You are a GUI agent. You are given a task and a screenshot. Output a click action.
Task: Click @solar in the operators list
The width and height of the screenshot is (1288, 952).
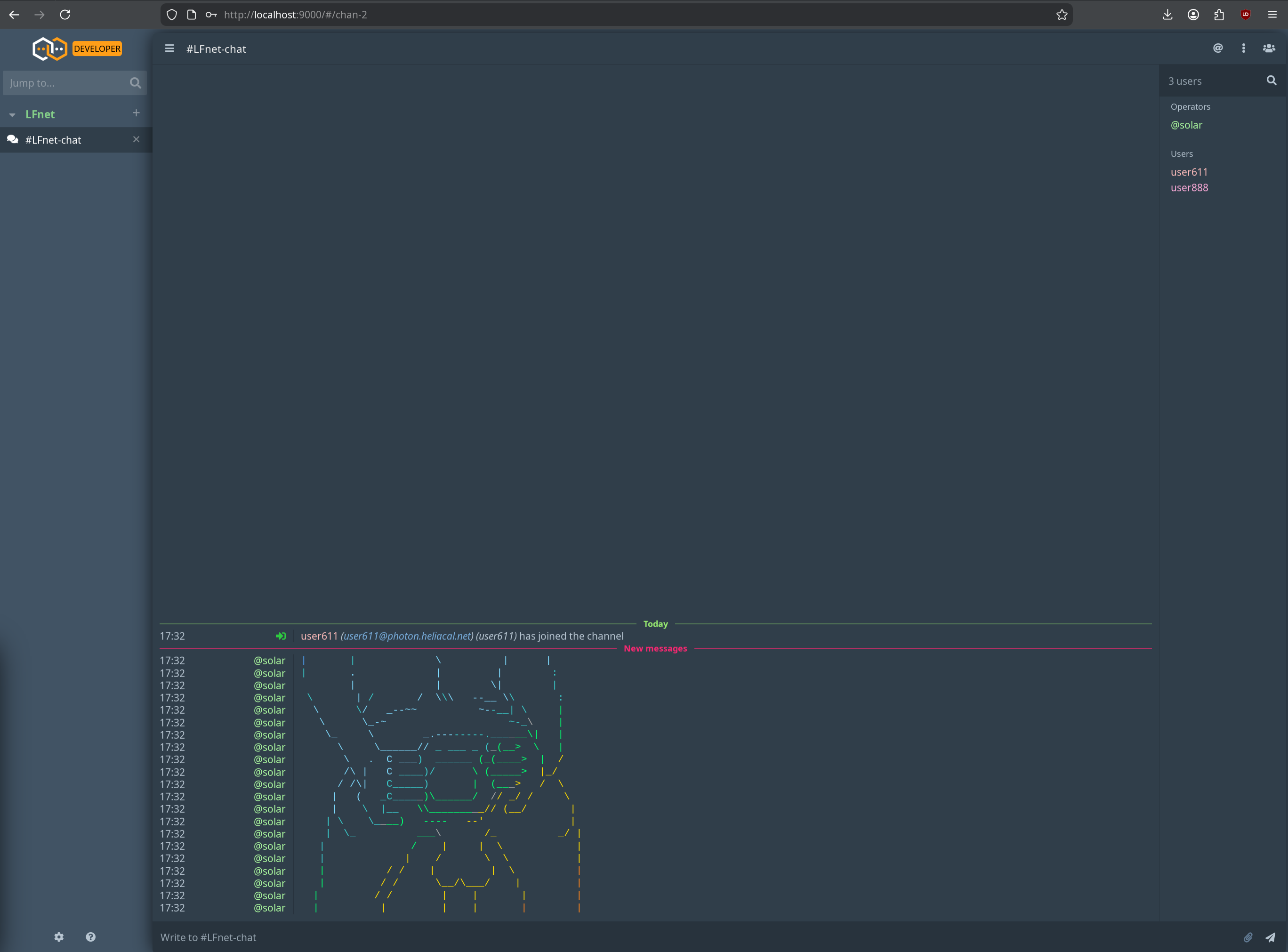1186,125
